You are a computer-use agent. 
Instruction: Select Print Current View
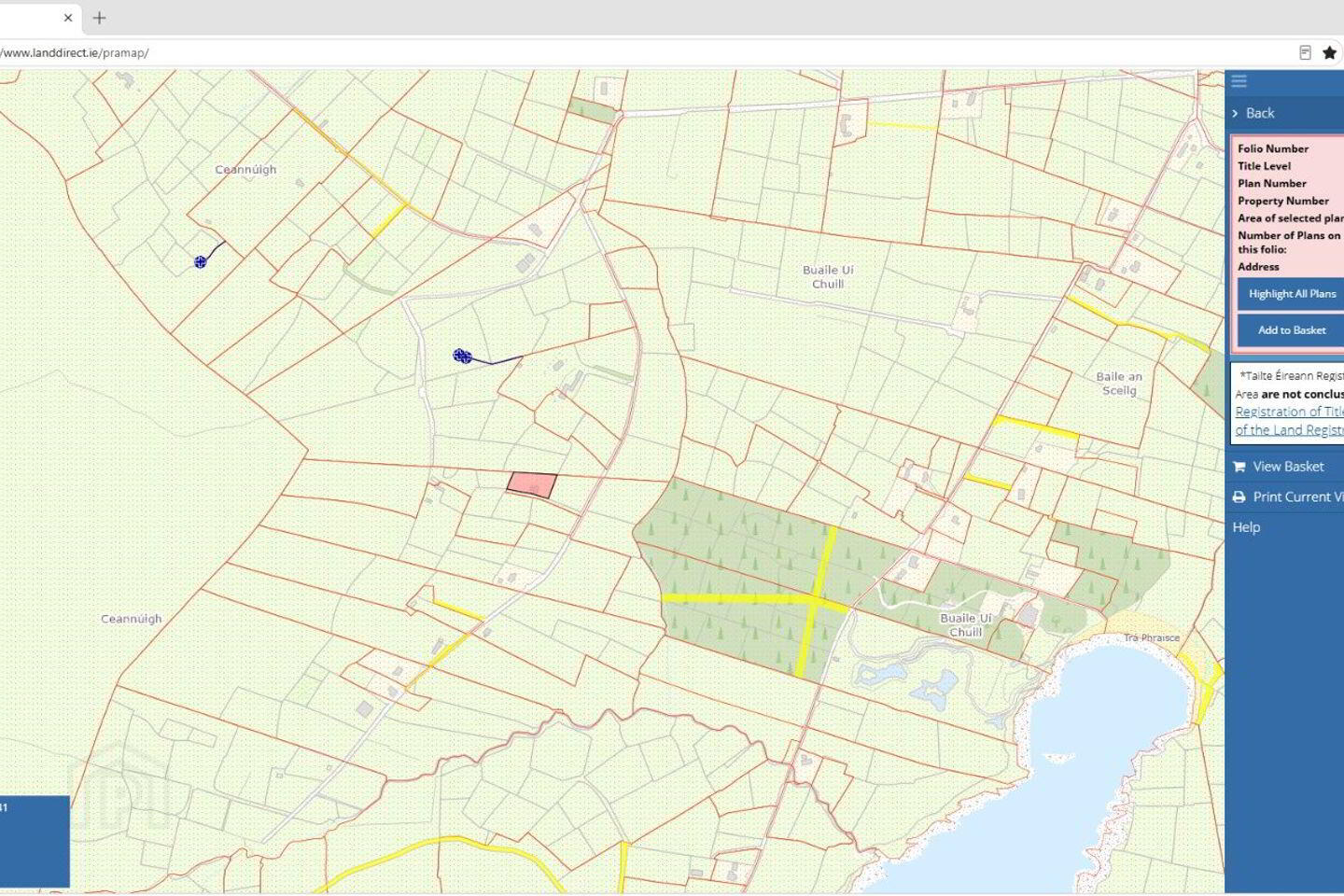(x=1286, y=497)
